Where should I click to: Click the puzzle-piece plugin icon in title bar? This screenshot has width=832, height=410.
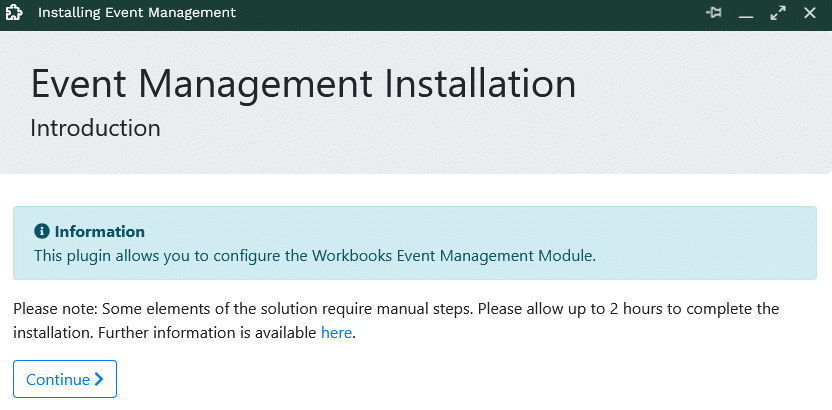point(14,13)
